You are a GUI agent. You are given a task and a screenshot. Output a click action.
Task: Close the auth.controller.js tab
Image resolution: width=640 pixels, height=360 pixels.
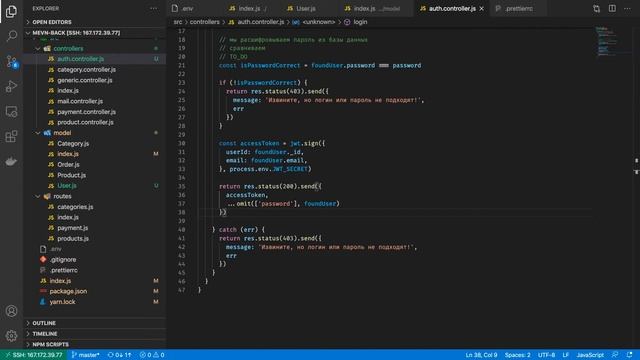pyautogui.click(x=482, y=8)
